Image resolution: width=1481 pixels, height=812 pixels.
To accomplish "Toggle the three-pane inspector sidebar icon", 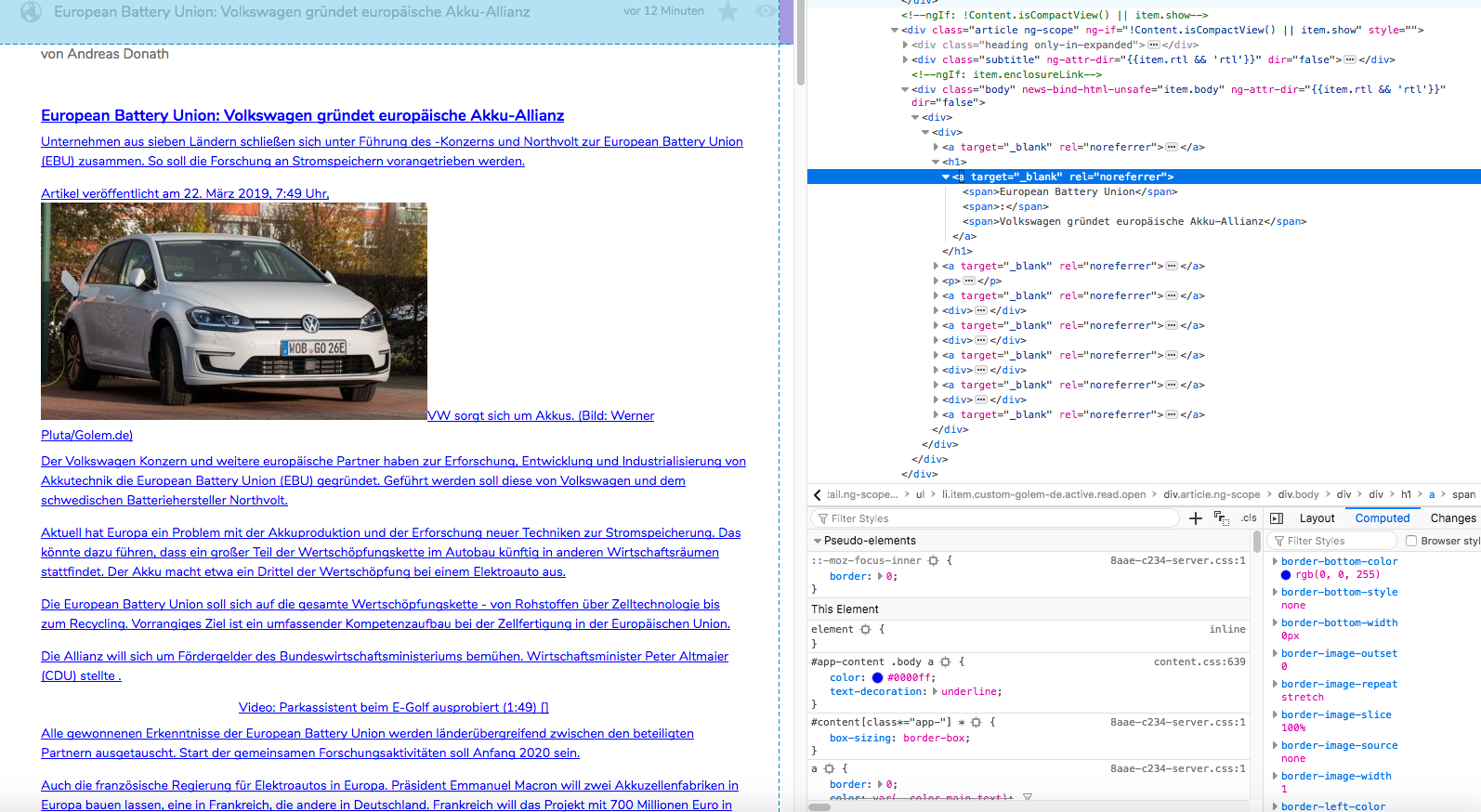I will coord(1277,518).
